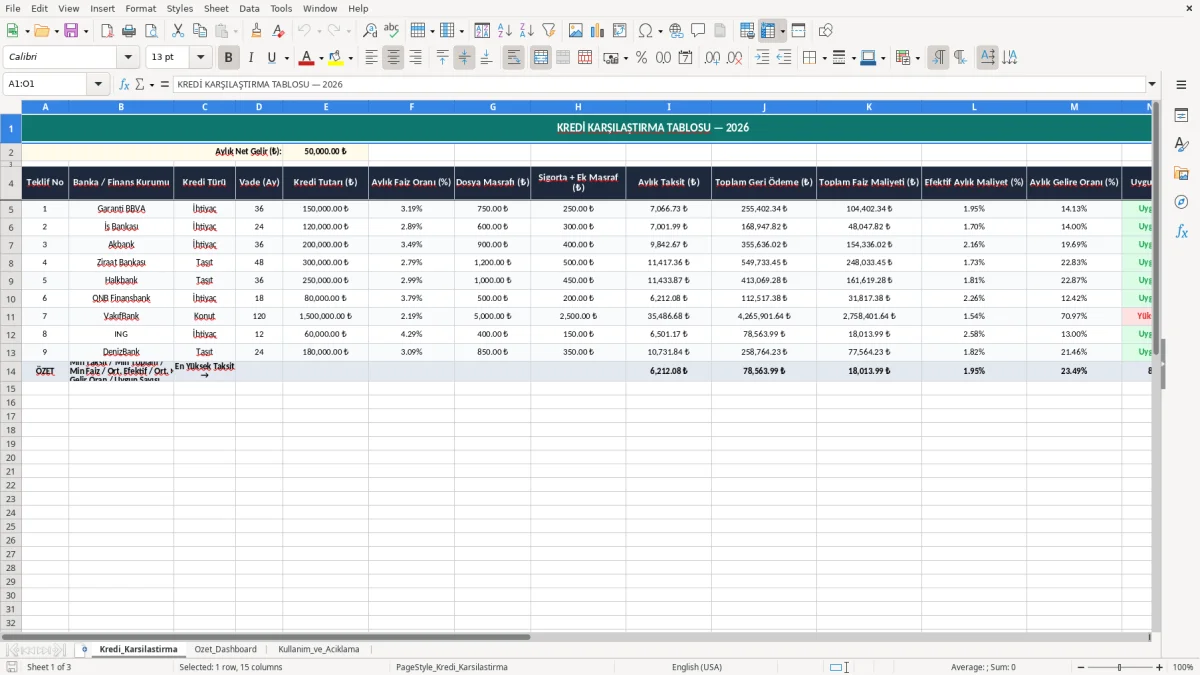Format cells as percent
1200x675 pixels.
pos(641,58)
